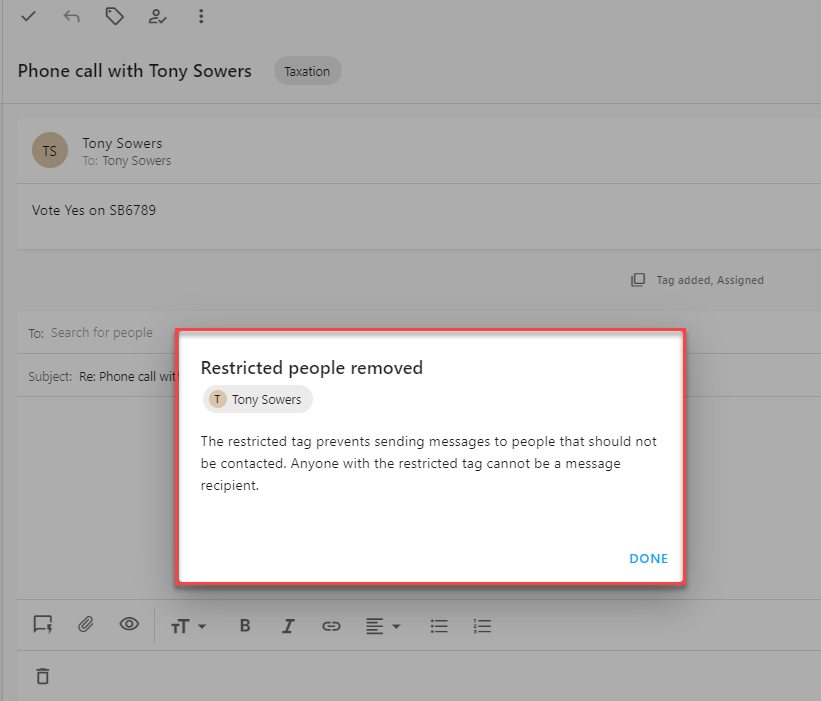Expand the text size dropdown
The height and width of the screenshot is (701, 821).
[188, 626]
